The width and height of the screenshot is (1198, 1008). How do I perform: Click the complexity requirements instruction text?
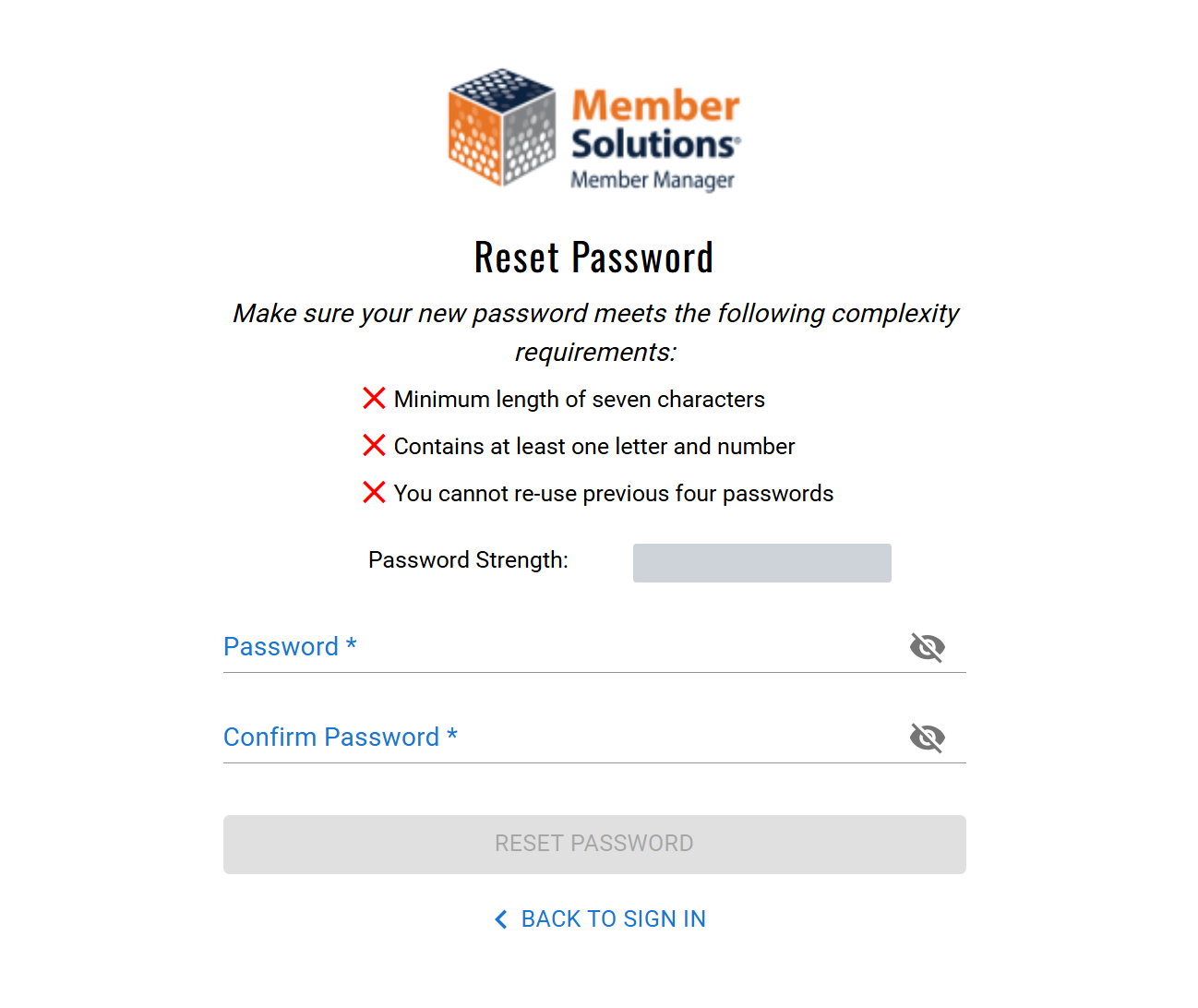(x=595, y=332)
